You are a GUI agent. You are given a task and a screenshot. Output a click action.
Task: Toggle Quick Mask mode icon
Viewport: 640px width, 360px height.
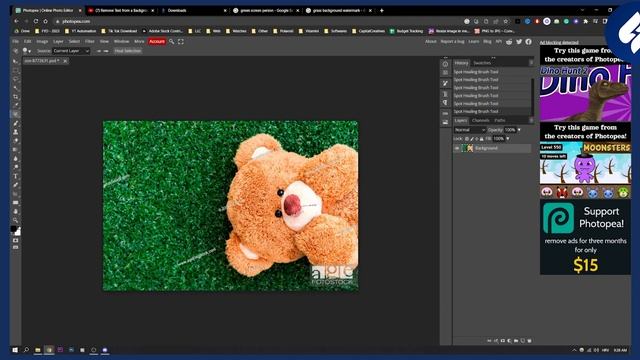pyautogui.click(x=16, y=240)
